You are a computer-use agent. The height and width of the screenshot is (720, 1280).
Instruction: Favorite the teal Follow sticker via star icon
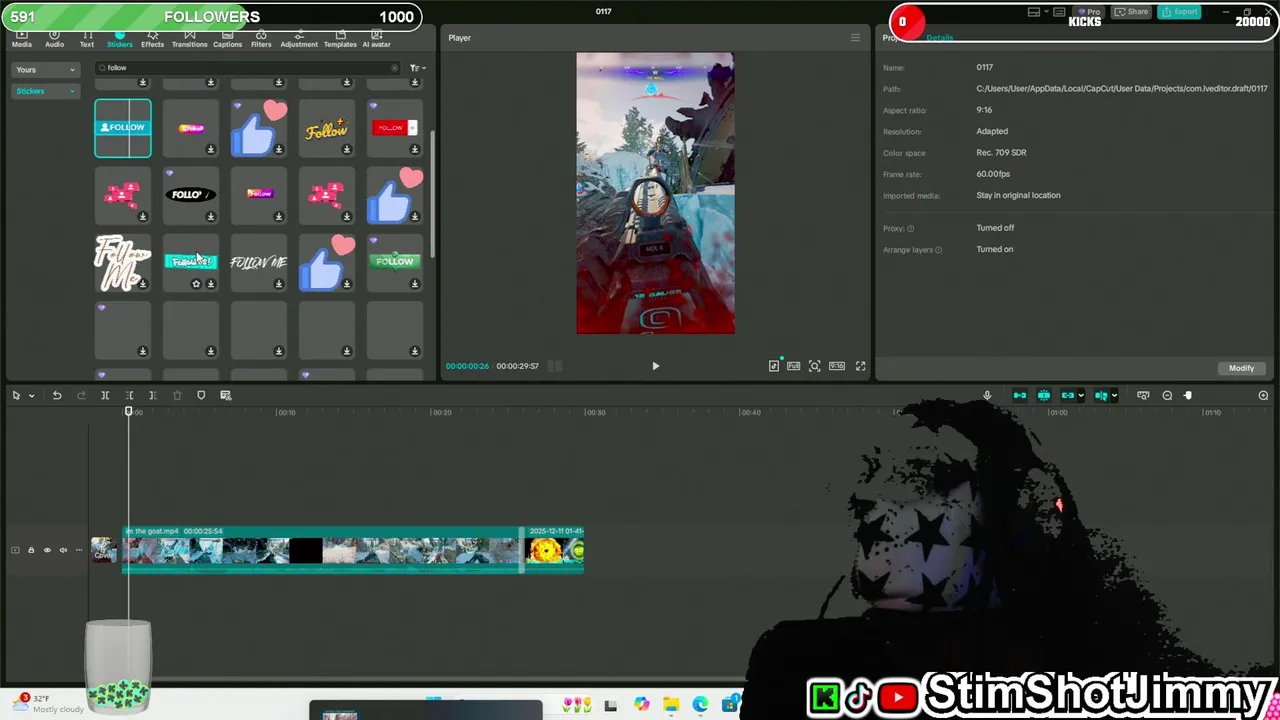pyautogui.click(x=196, y=284)
